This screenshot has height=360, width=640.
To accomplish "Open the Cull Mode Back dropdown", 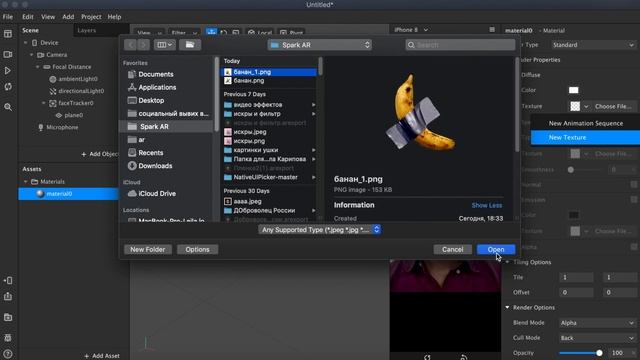I will tap(597, 338).
